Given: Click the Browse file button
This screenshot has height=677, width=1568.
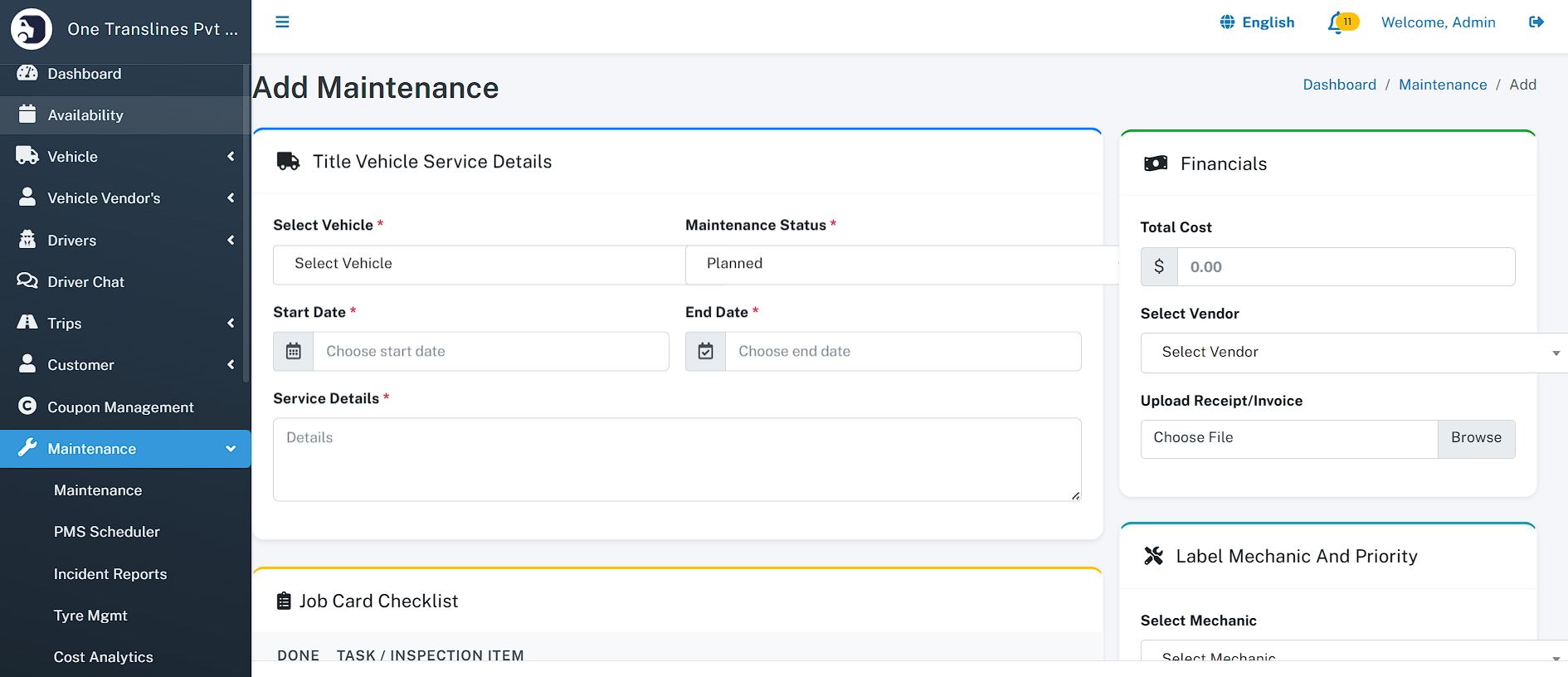Looking at the screenshot, I should click(1476, 438).
